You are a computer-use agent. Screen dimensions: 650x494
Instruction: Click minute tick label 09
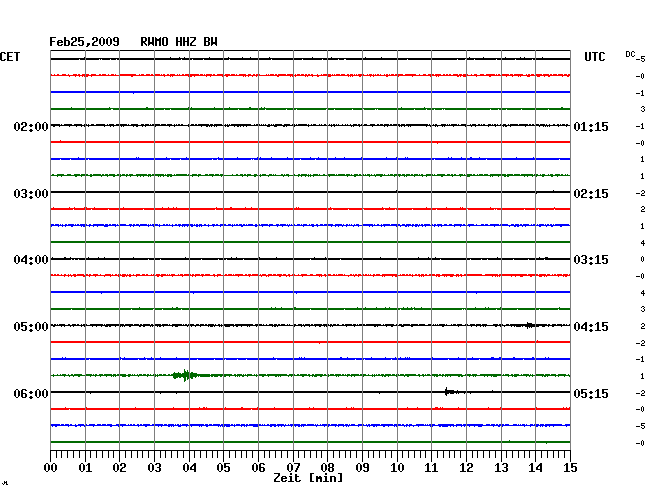[x=362, y=468]
